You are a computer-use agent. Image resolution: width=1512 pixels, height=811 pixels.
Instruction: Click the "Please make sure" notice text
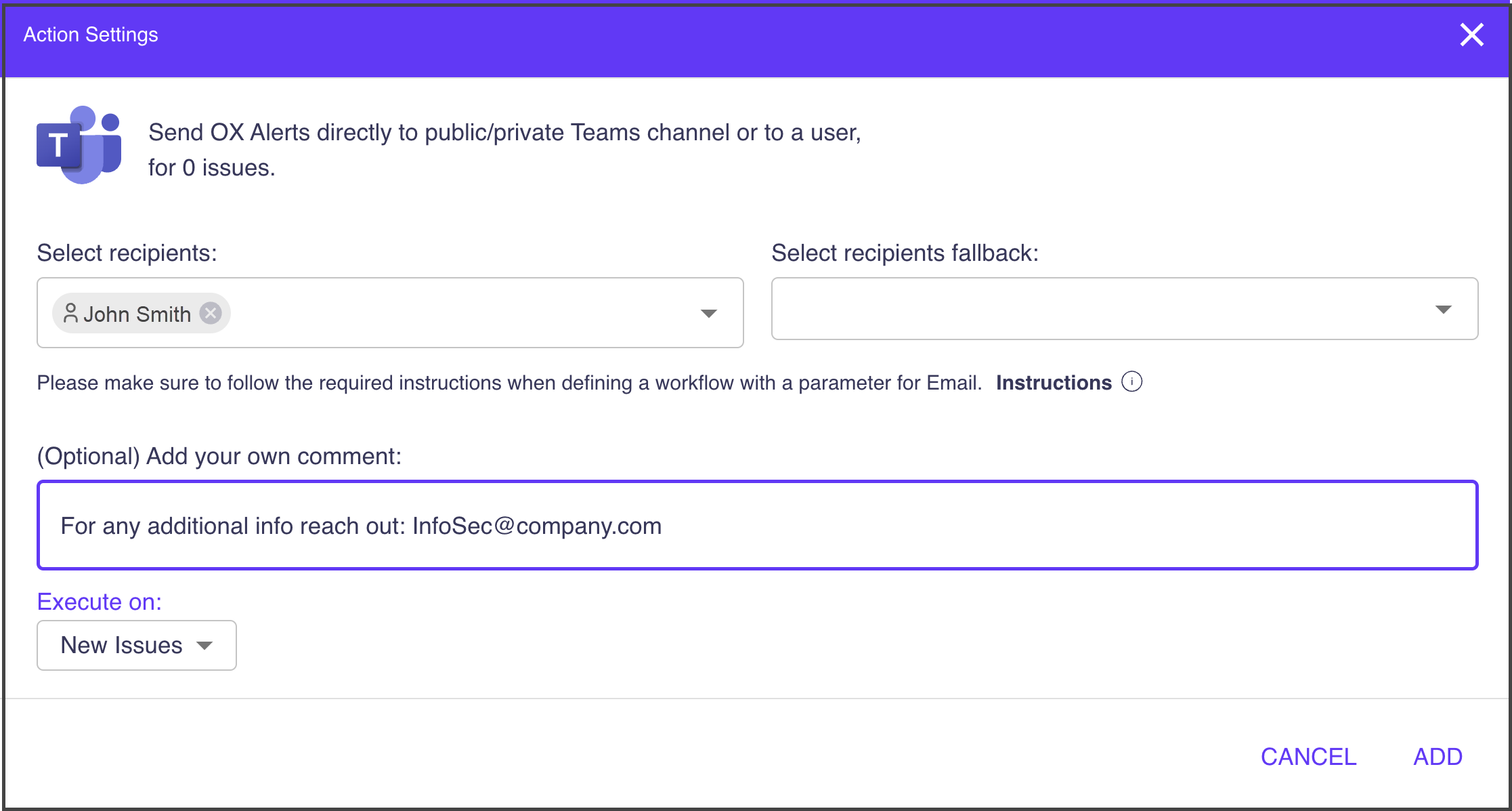509,383
